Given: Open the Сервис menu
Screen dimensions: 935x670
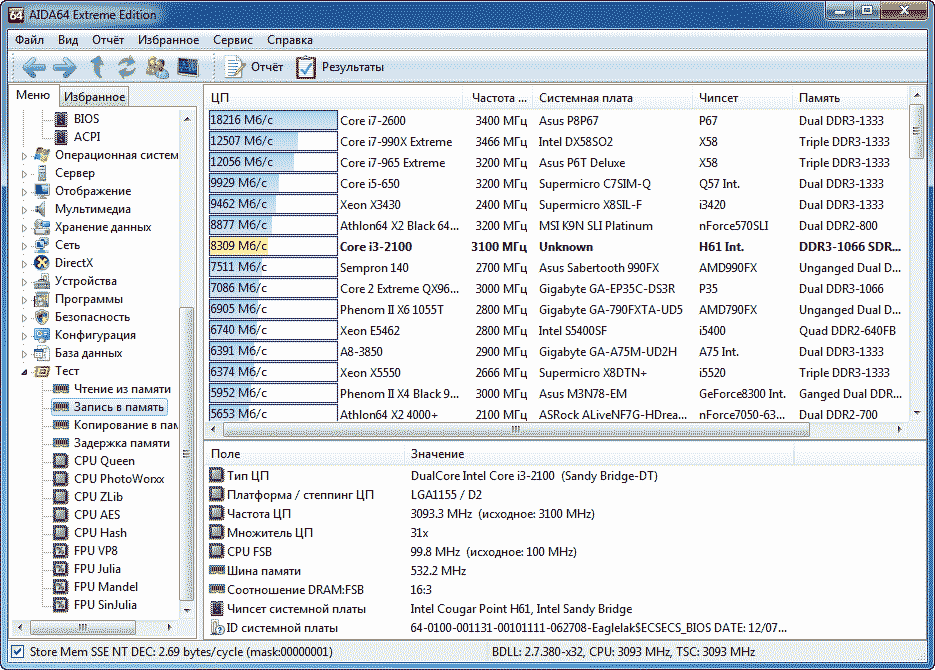Looking at the screenshot, I should click(233, 40).
